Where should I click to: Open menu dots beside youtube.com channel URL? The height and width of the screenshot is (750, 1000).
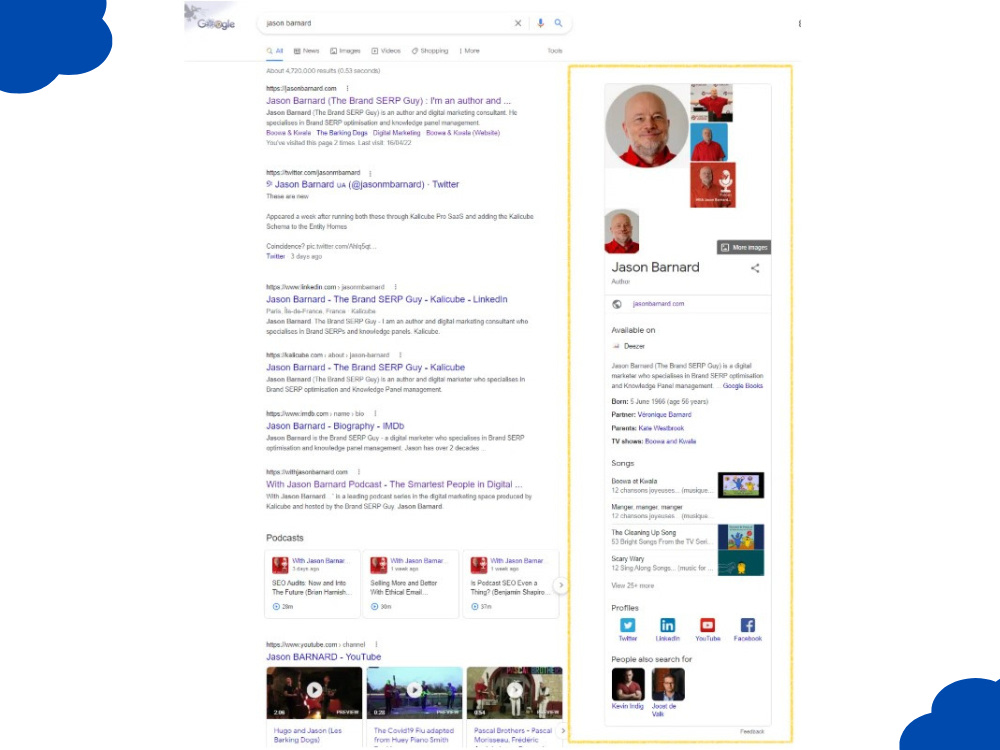click(x=376, y=645)
